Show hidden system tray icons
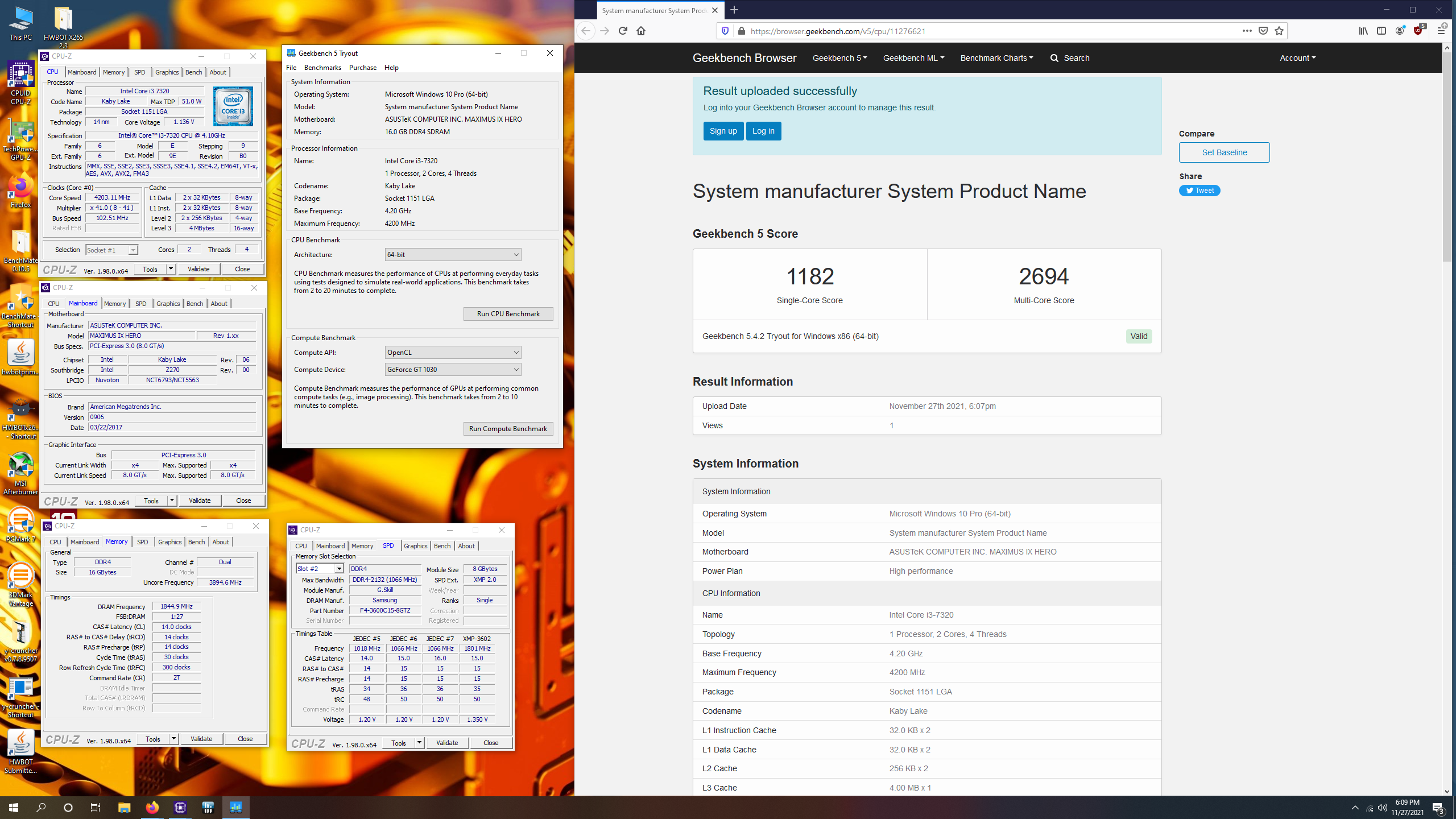The width and height of the screenshot is (1456, 819). (x=1355, y=808)
